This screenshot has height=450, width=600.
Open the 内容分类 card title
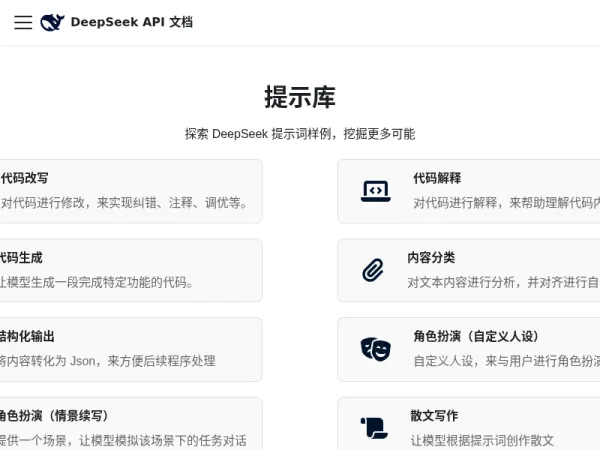431,258
